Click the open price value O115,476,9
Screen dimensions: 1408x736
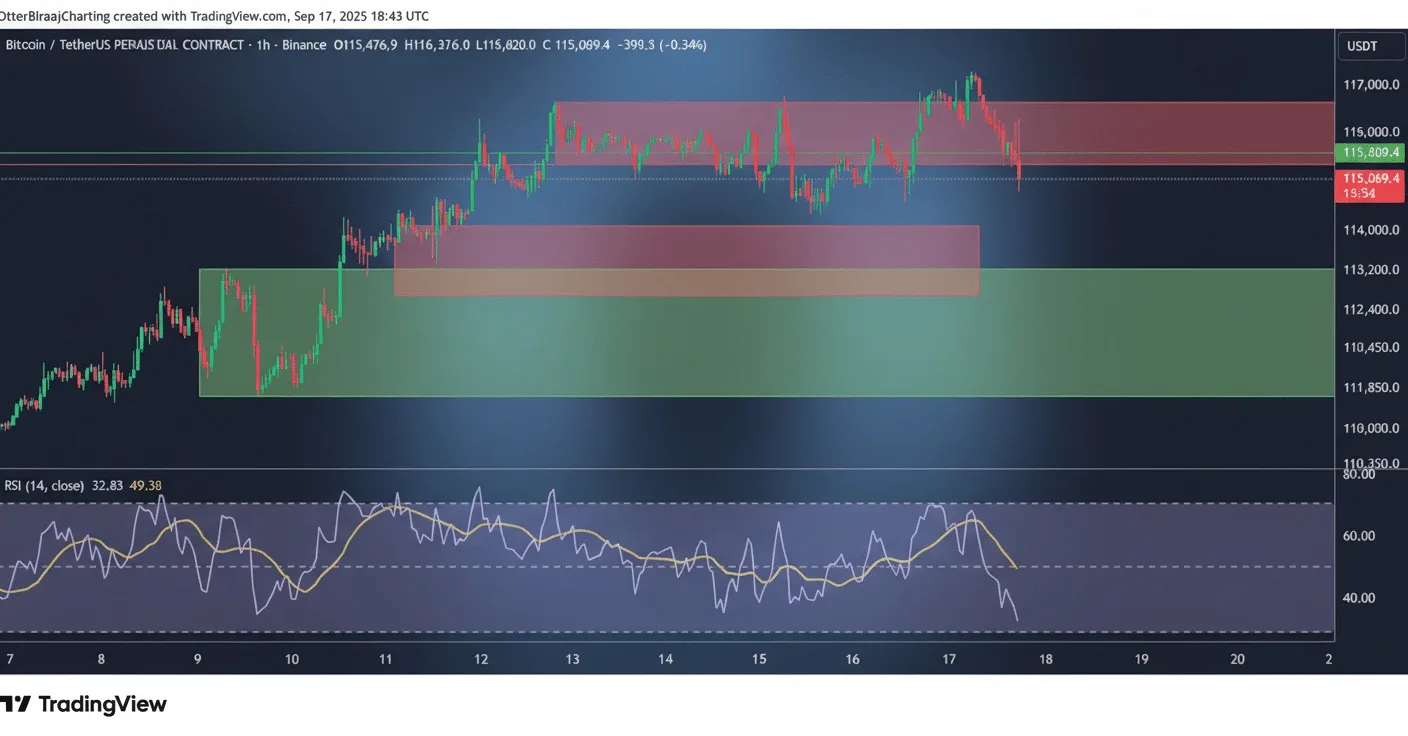[365, 45]
